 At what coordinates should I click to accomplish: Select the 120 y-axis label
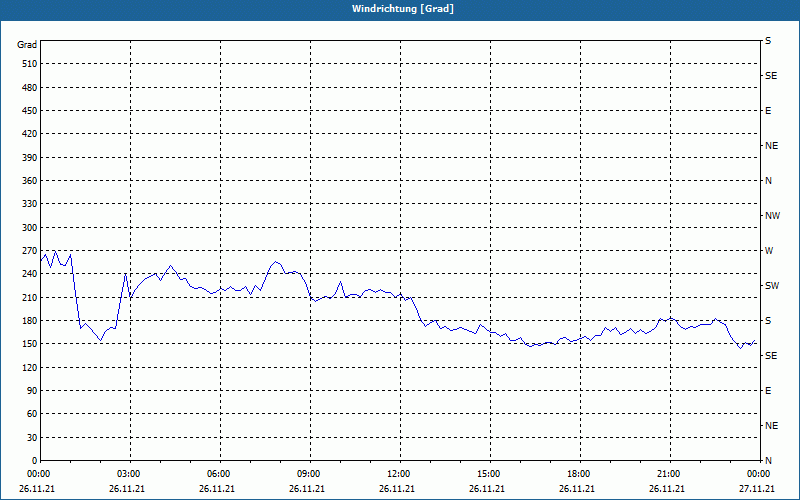tap(30, 367)
